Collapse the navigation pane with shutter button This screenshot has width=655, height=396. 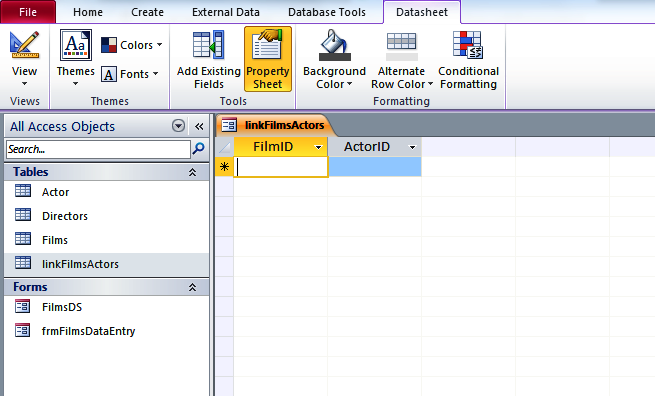pos(199,126)
